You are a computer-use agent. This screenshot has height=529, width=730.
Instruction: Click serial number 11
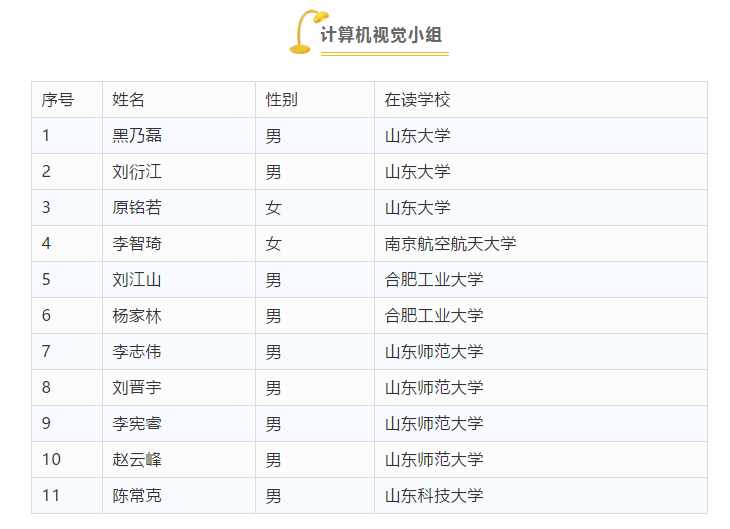coord(51,495)
